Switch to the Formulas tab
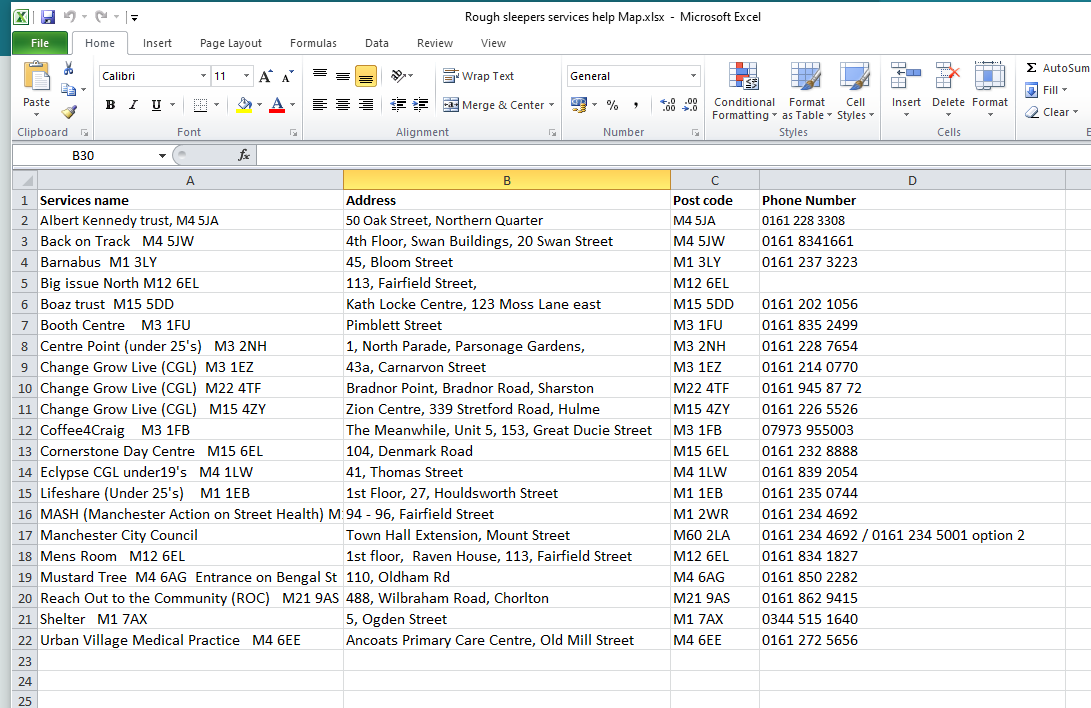 coord(313,43)
